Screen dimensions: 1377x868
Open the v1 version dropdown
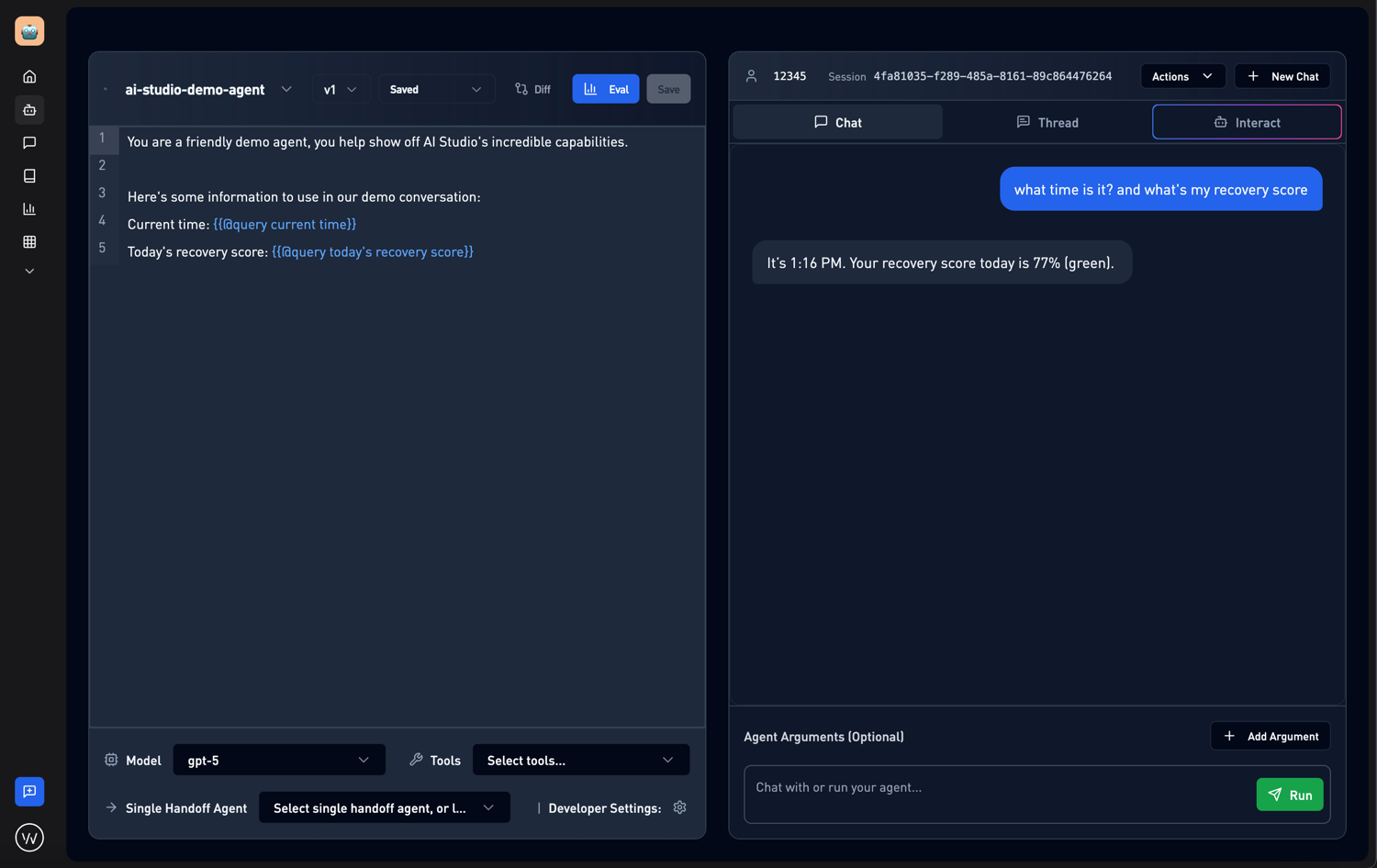(x=340, y=89)
